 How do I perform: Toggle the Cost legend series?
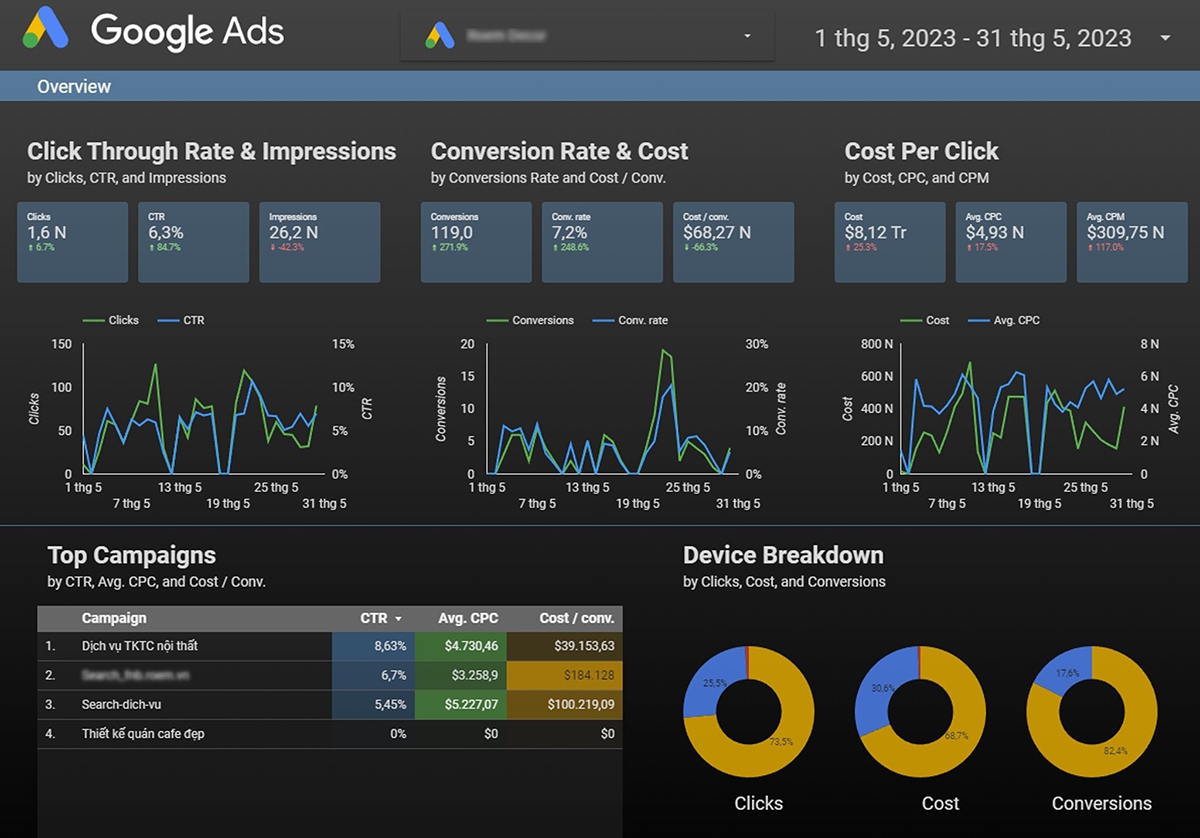point(925,320)
